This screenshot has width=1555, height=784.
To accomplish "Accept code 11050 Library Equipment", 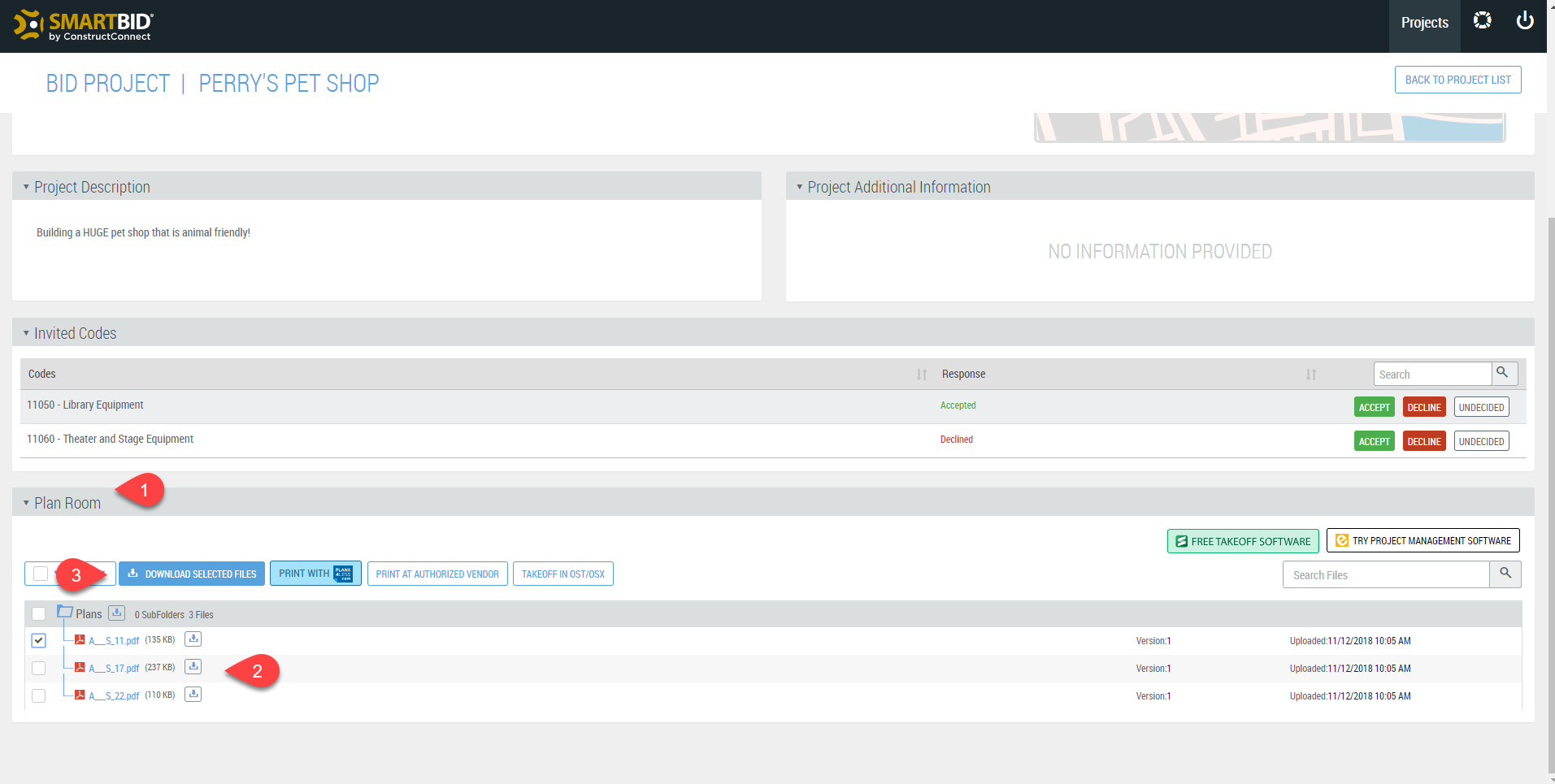I will coord(1374,407).
